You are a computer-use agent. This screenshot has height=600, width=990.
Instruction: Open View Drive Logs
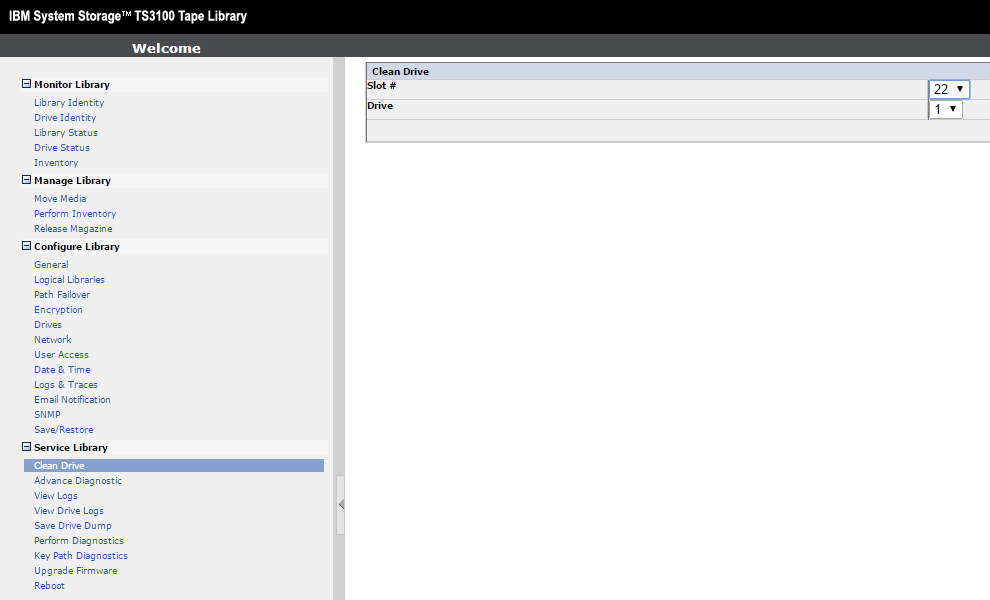click(69, 511)
